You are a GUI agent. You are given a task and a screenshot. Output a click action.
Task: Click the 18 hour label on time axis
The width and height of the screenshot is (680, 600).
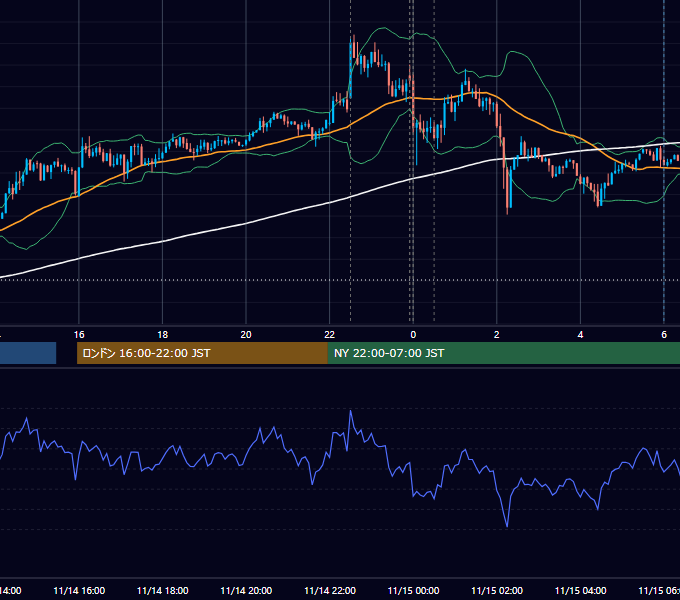point(163,335)
